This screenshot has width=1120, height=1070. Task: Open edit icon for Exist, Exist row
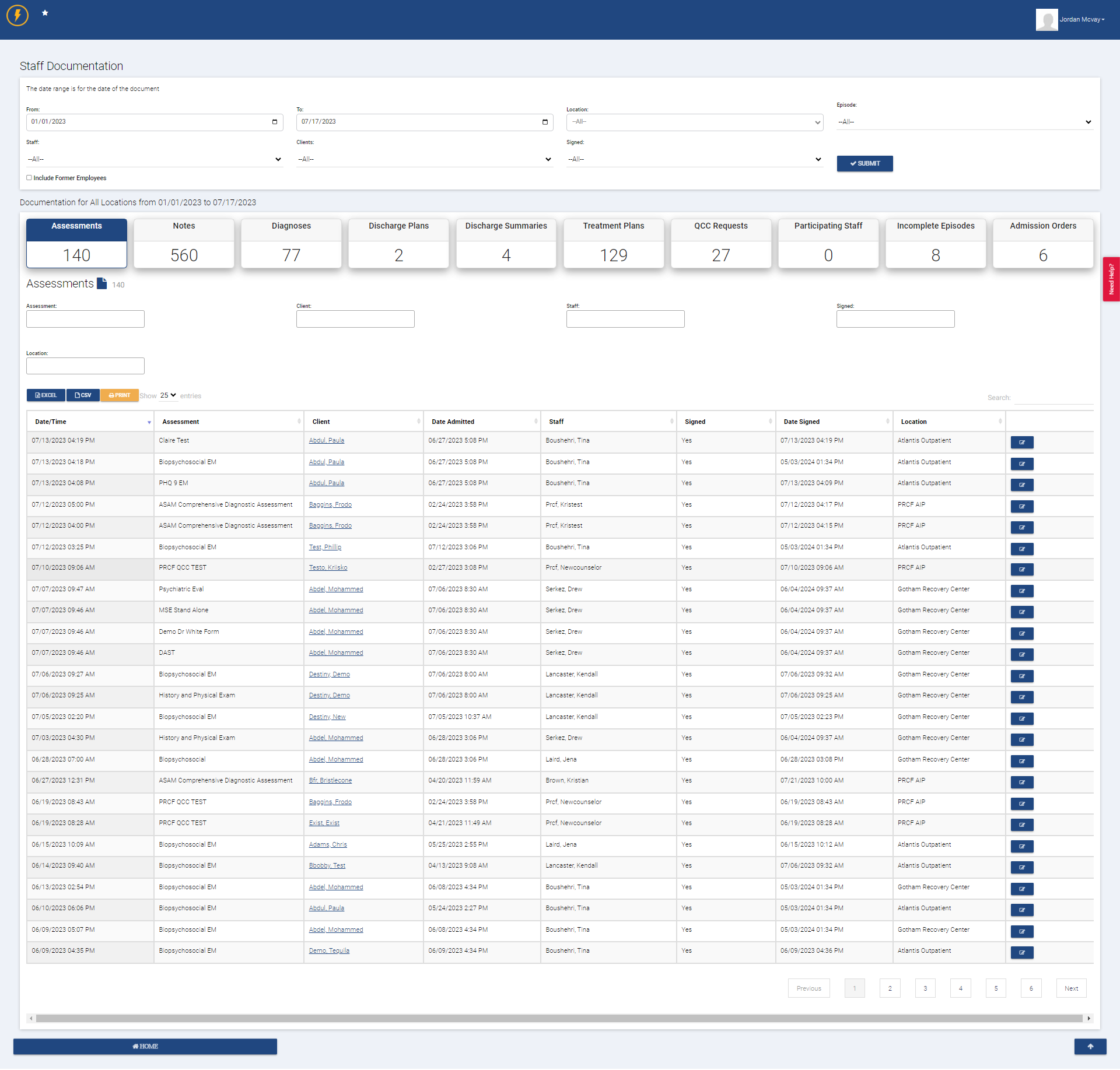pyautogui.click(x=1022, y=825)
